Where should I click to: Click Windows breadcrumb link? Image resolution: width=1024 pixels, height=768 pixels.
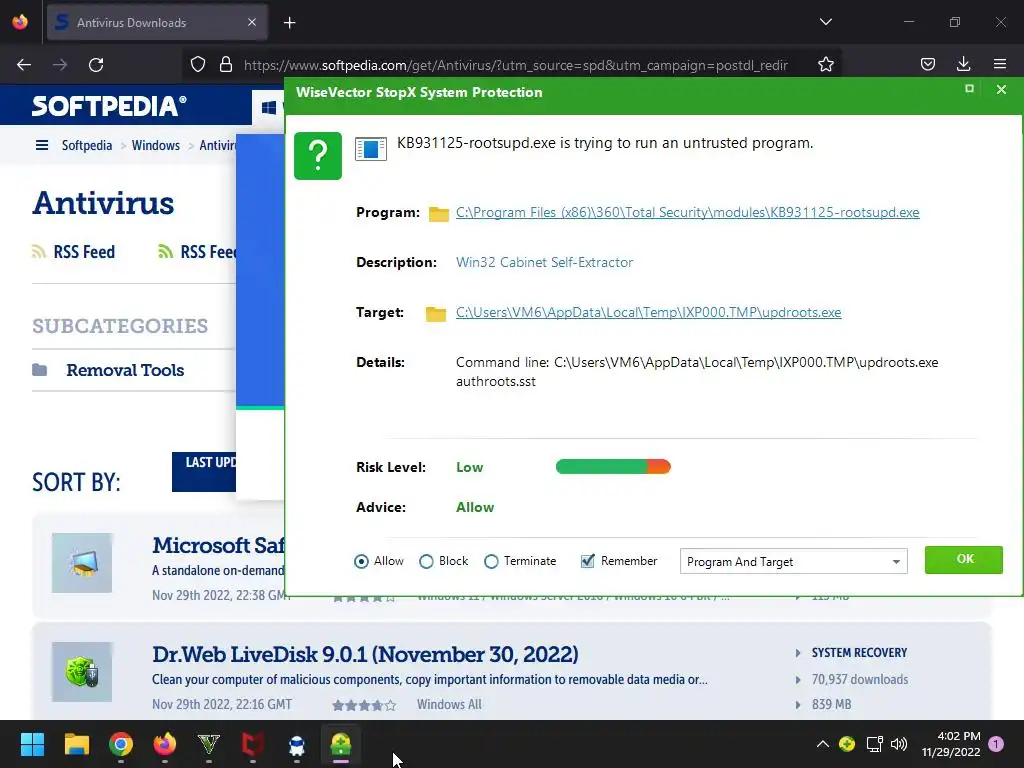click(155, 145)
